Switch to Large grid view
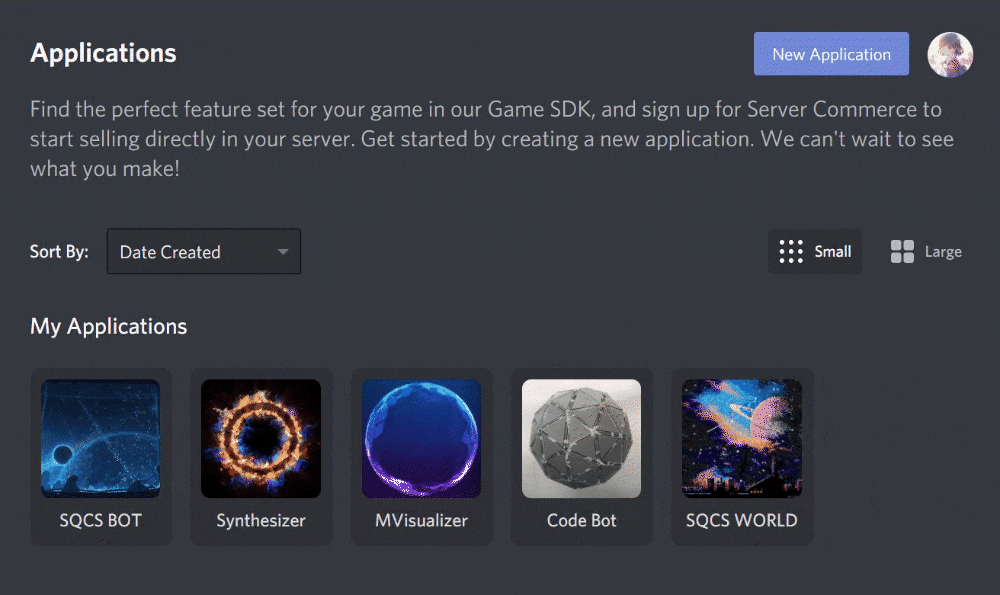The image size is (1000, 595). 925,251
